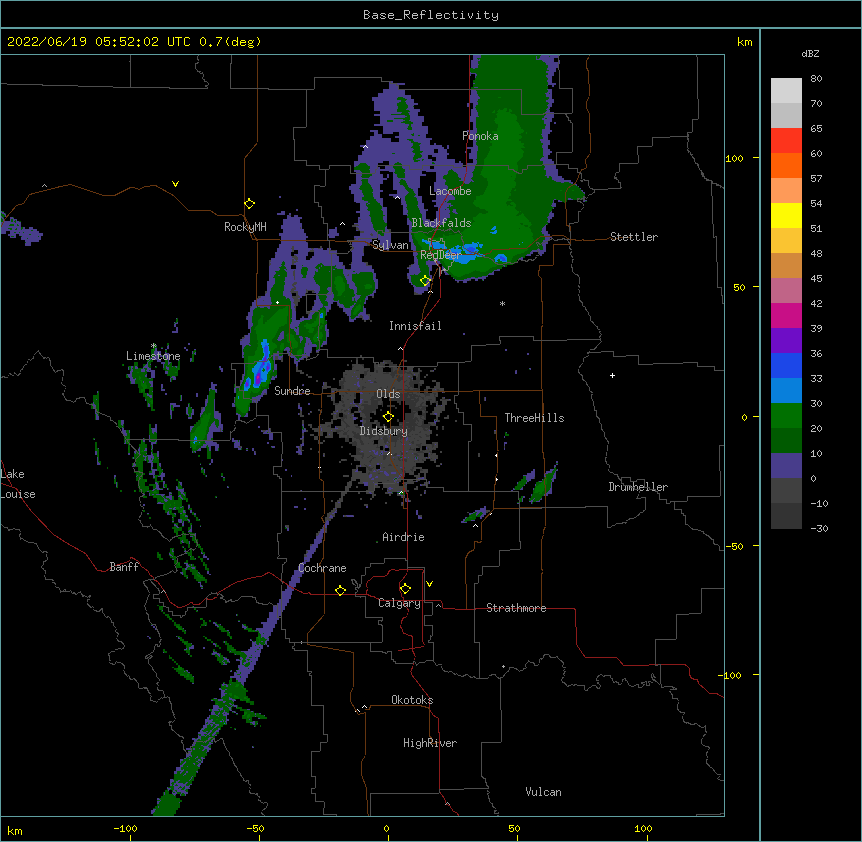Viewport: 862px width, 842px height.
Task: Pick the bright green 20-30 dBZ swatch
Action: pyautogui.click(x=786, y=416)
